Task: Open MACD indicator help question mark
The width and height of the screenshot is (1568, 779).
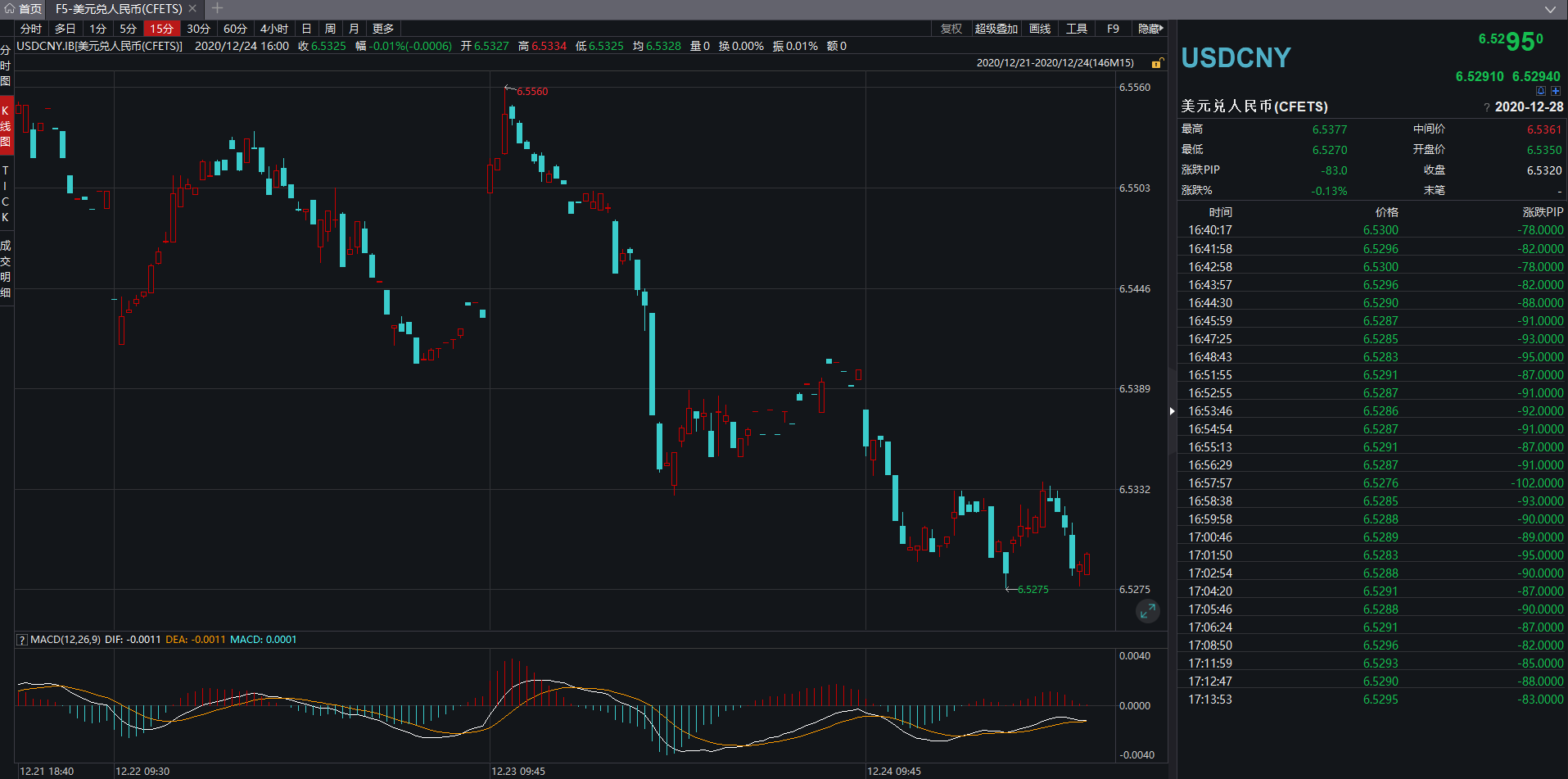Action: click(22, 640)
